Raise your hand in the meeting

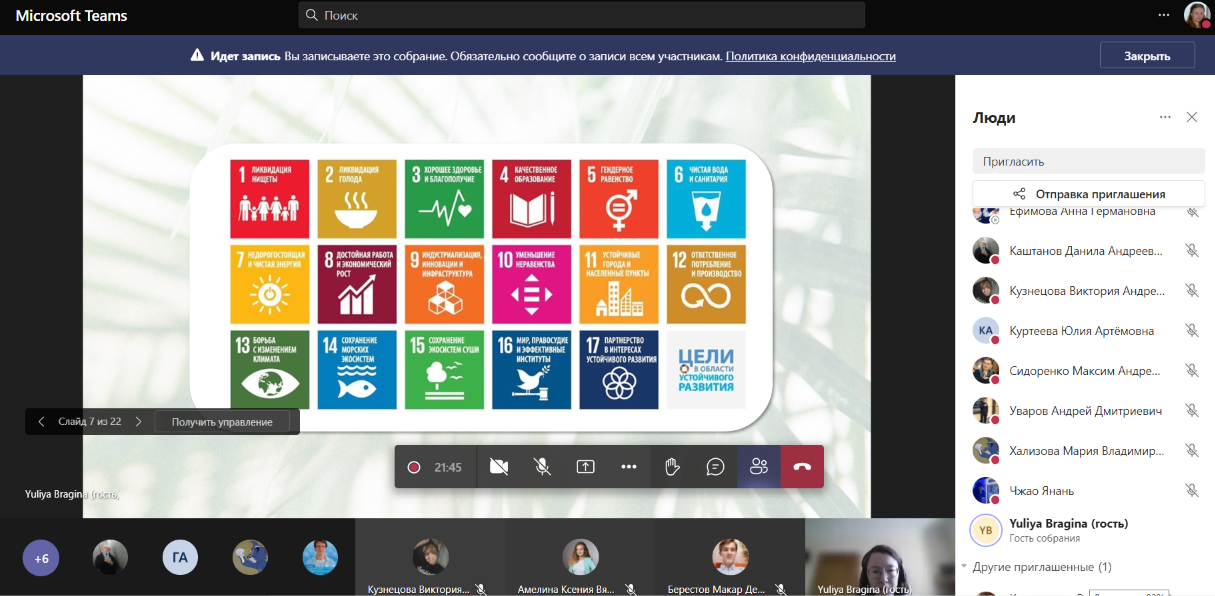tap(672, 467)
